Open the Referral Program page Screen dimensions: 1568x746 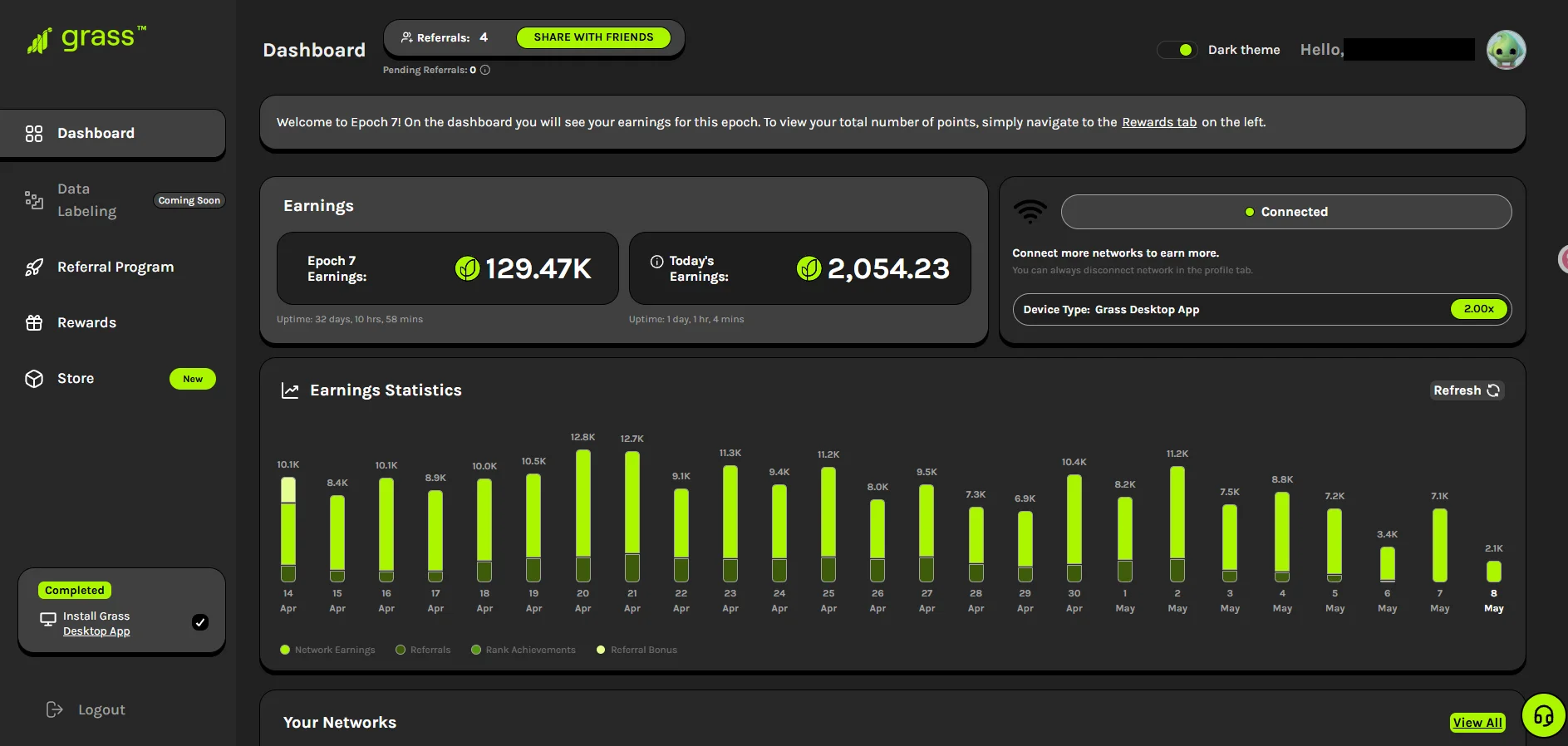[x=116, y=267]
